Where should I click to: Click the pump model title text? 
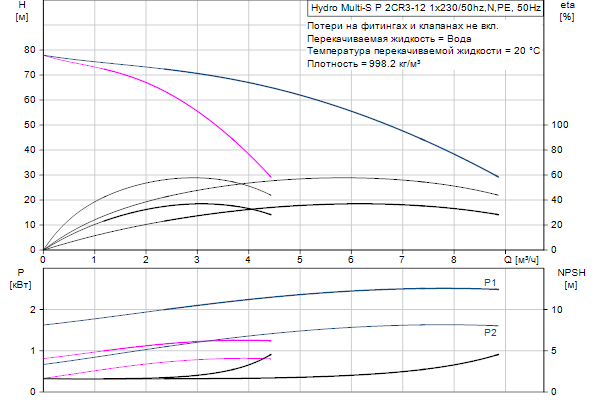pyautogui.click(x=427, y=7)
